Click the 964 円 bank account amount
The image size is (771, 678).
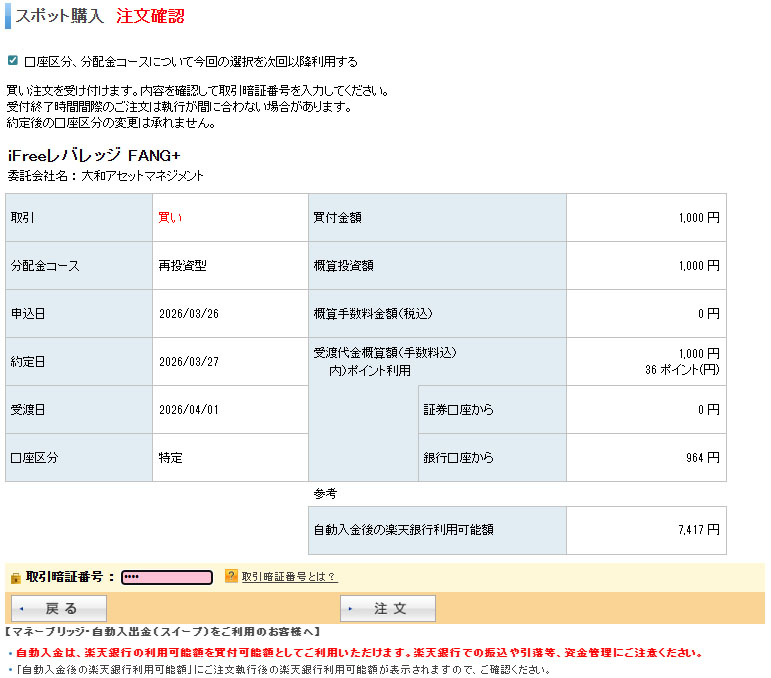[x=704, y=458]
